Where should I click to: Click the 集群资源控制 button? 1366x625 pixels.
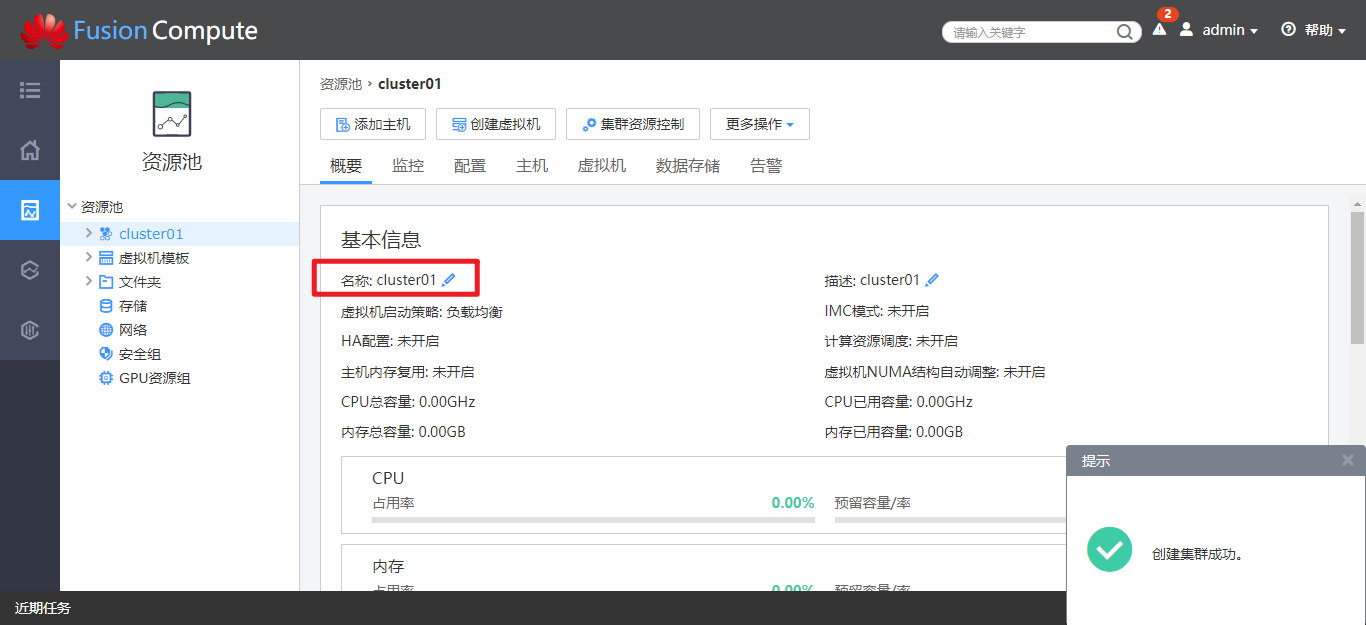(633, 124)
